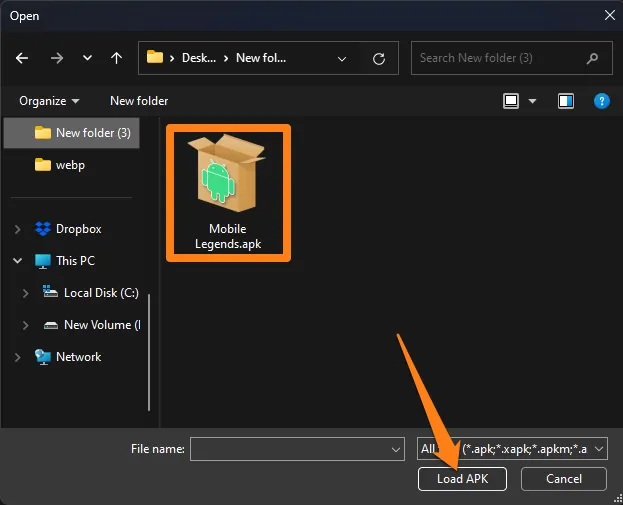Image resolution: width=623 pixels, height=505 pixels.
Task: Select the Desk... breadcrumb segment
Action: click(x=199, y=58)
